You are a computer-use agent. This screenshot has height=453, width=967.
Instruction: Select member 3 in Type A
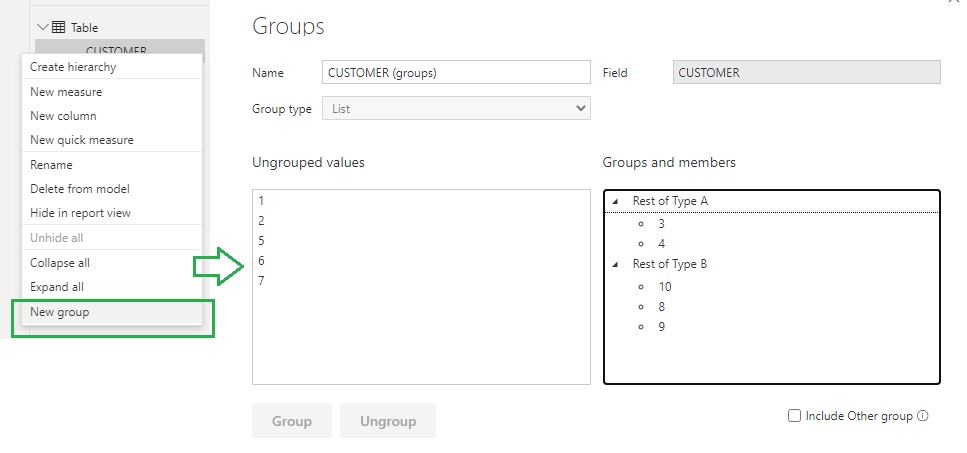pos(662,224)
